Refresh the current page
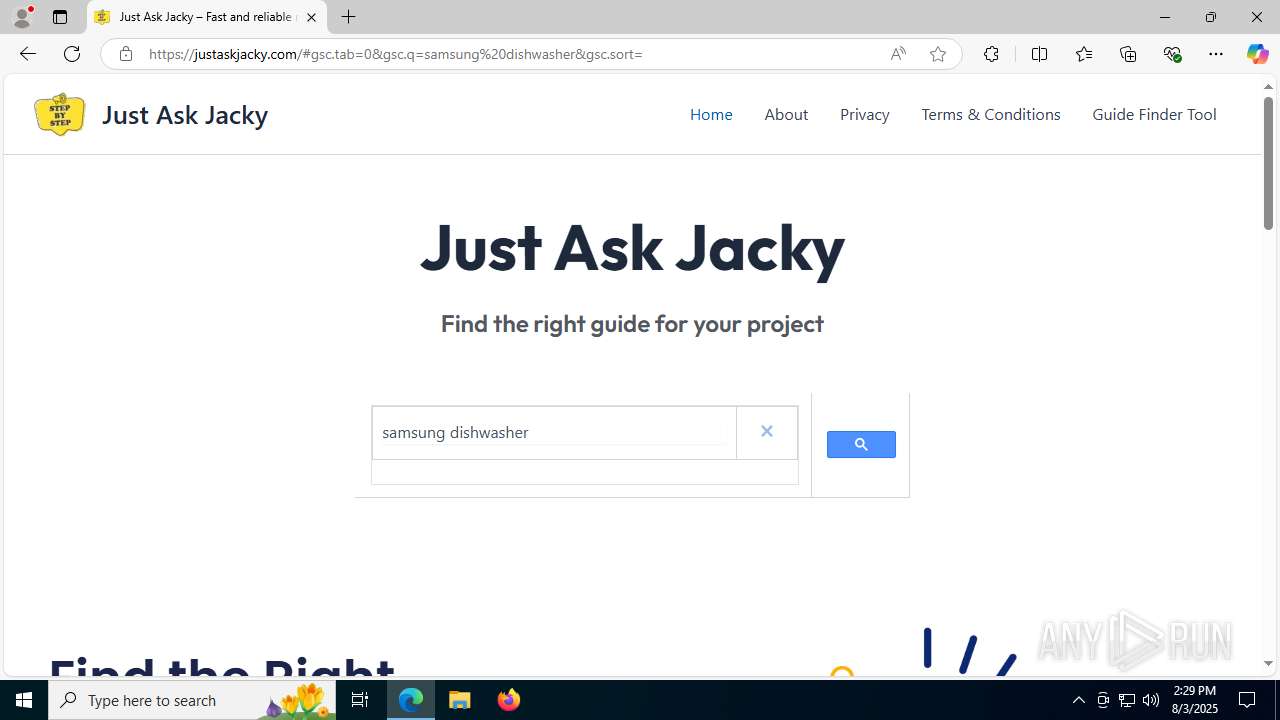Image resolution: width=1280 pixels, height=720 pixels. pyautogui.click(x=72, y=54)
